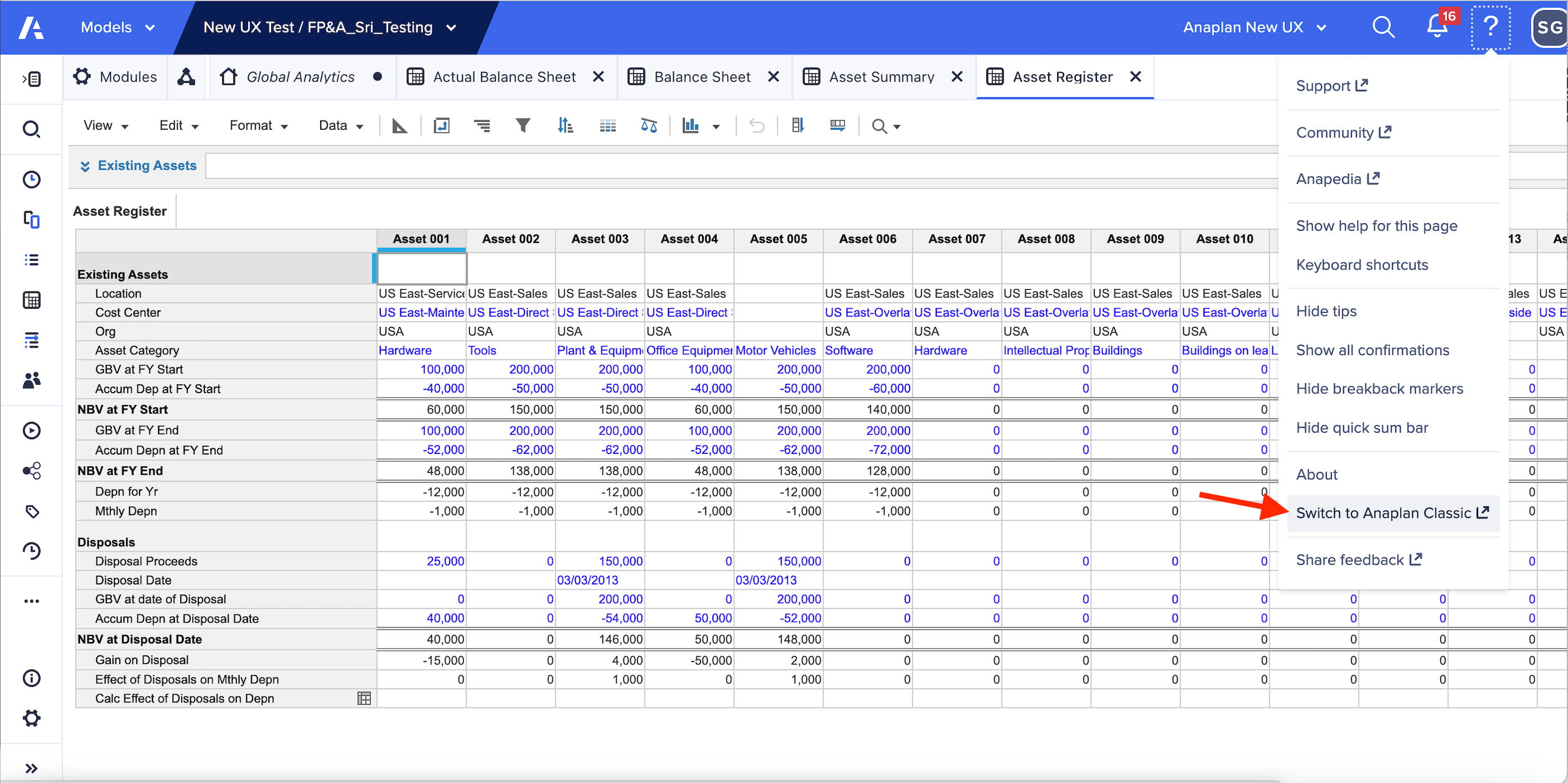Open the Data menu
This screenshot has width=1568, height=783.
click(x=340, y=126)
